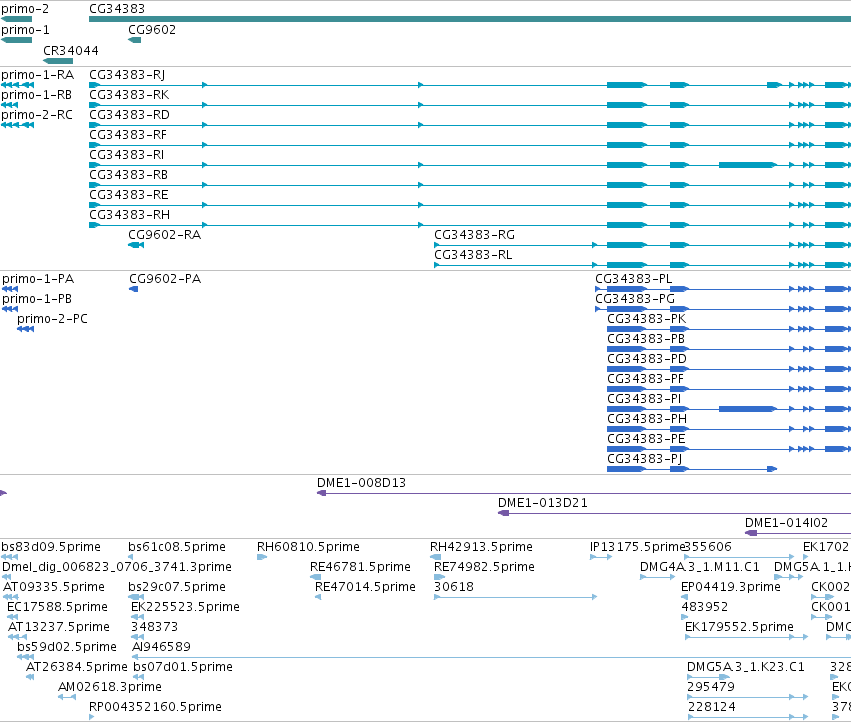The width and height of the screenshot is (851, 722).
Task: Click the EP04419.3prime EST label
Action: 731,587
